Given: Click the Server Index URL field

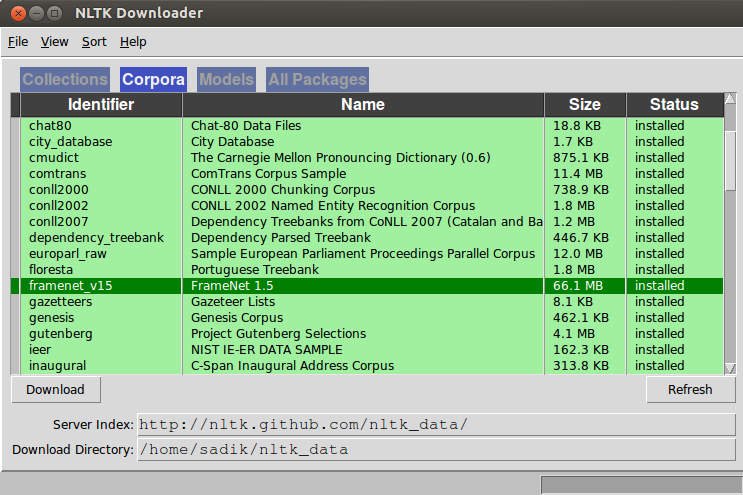Looking at the screenshot, I should 436,424.
